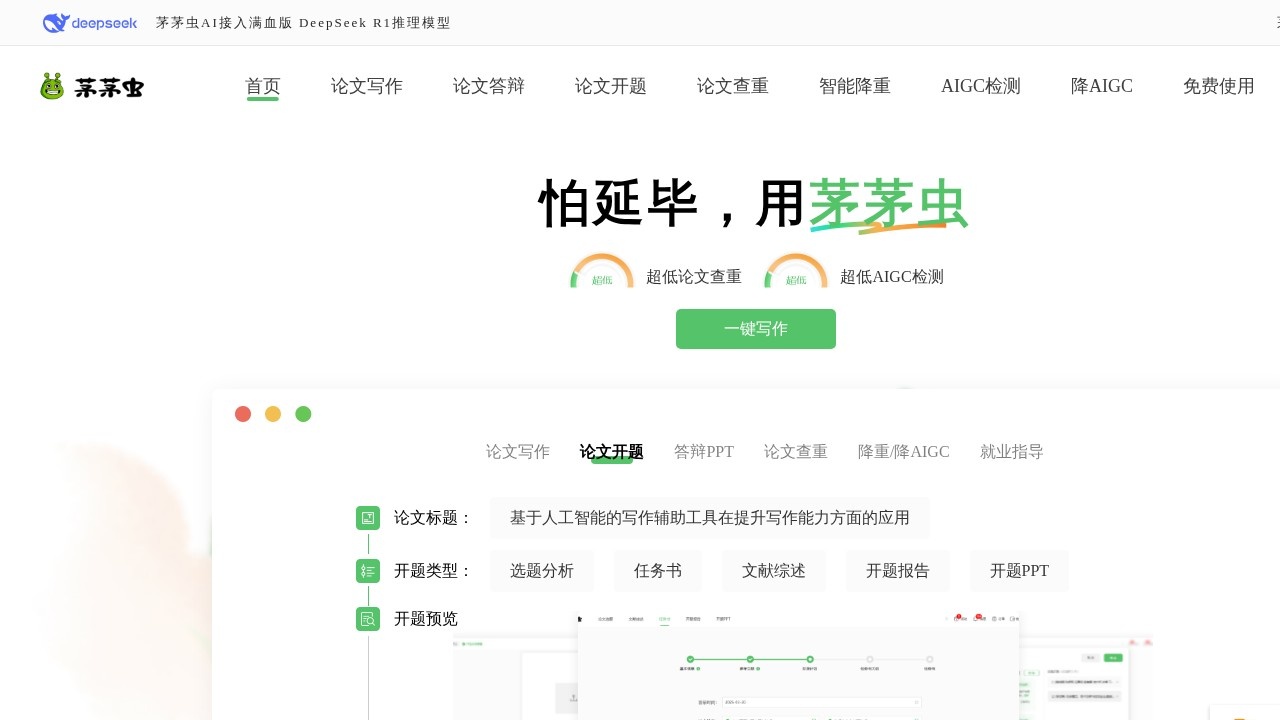The image size is (1280, 720).
Task: Click the 超低AIGC检测 label
Action: tap(892, 277)
